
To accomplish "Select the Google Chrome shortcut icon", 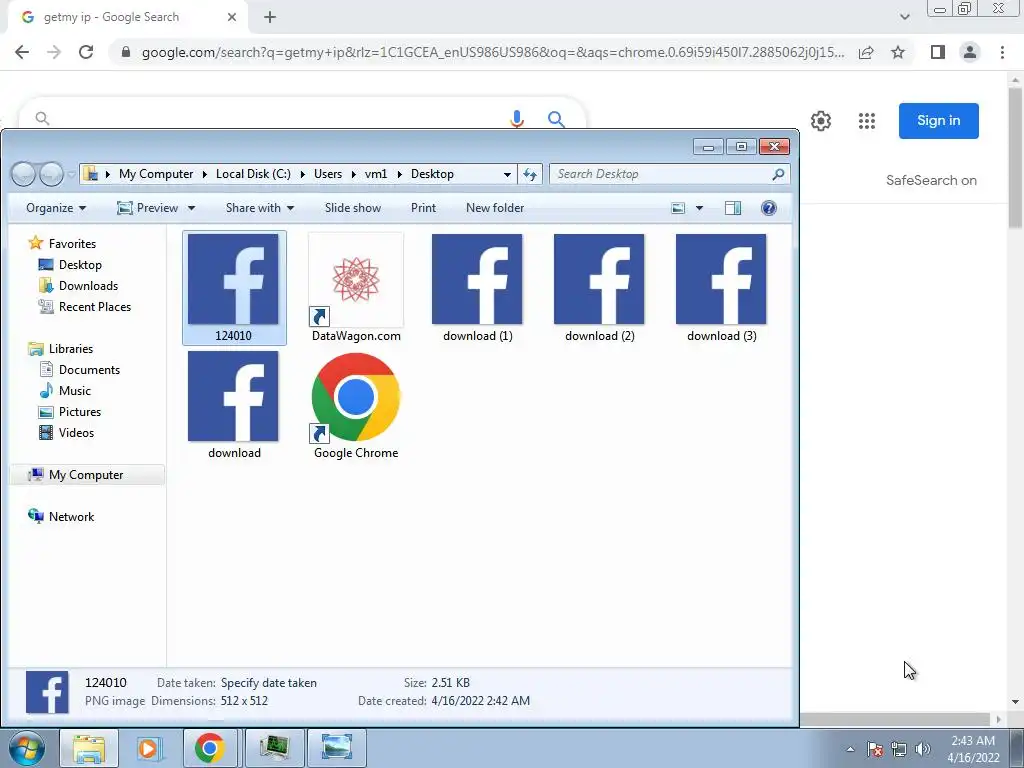I will click(x=356, y=405).
